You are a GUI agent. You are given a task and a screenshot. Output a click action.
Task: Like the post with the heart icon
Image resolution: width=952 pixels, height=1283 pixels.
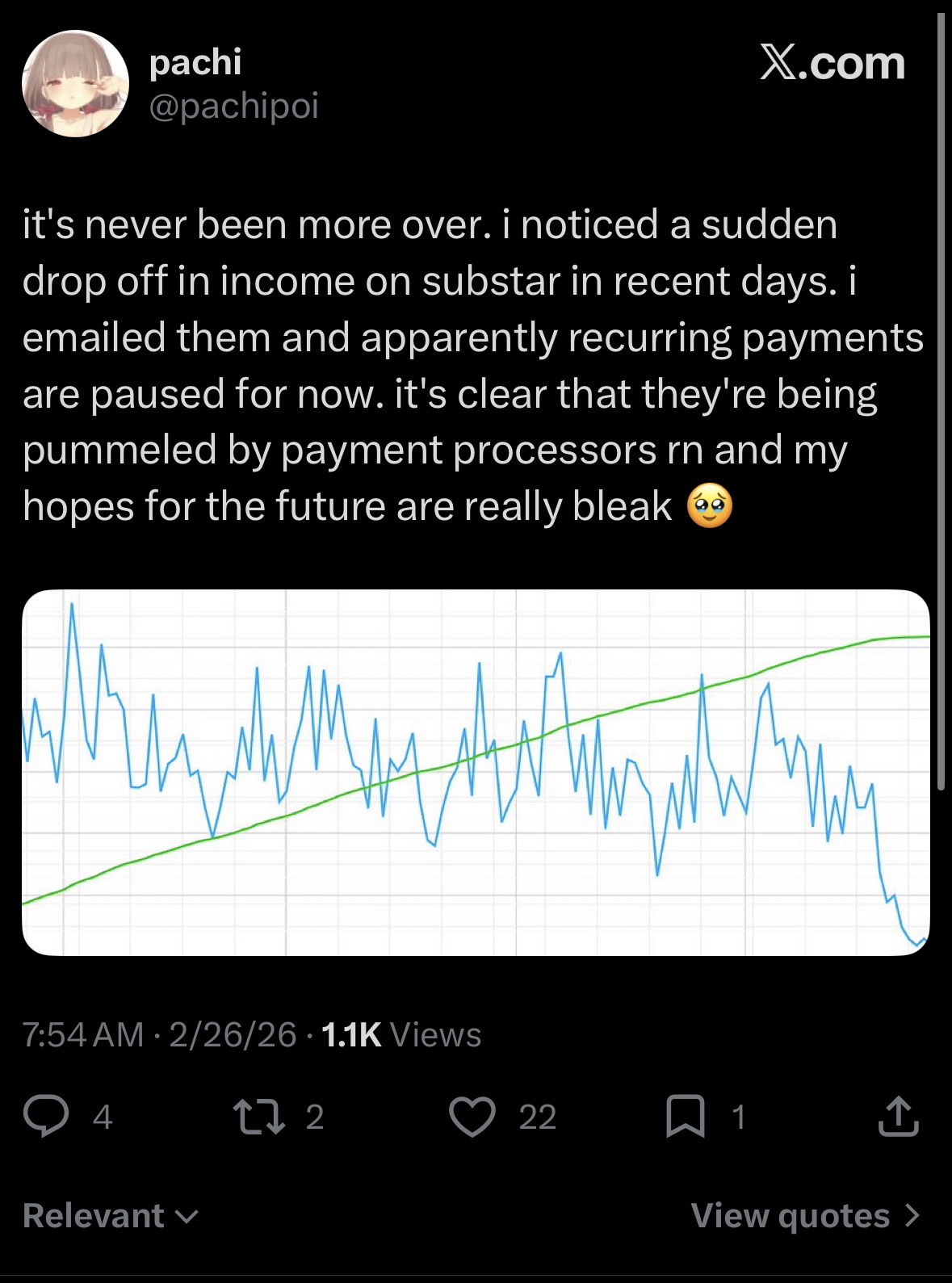point(472,1117)
